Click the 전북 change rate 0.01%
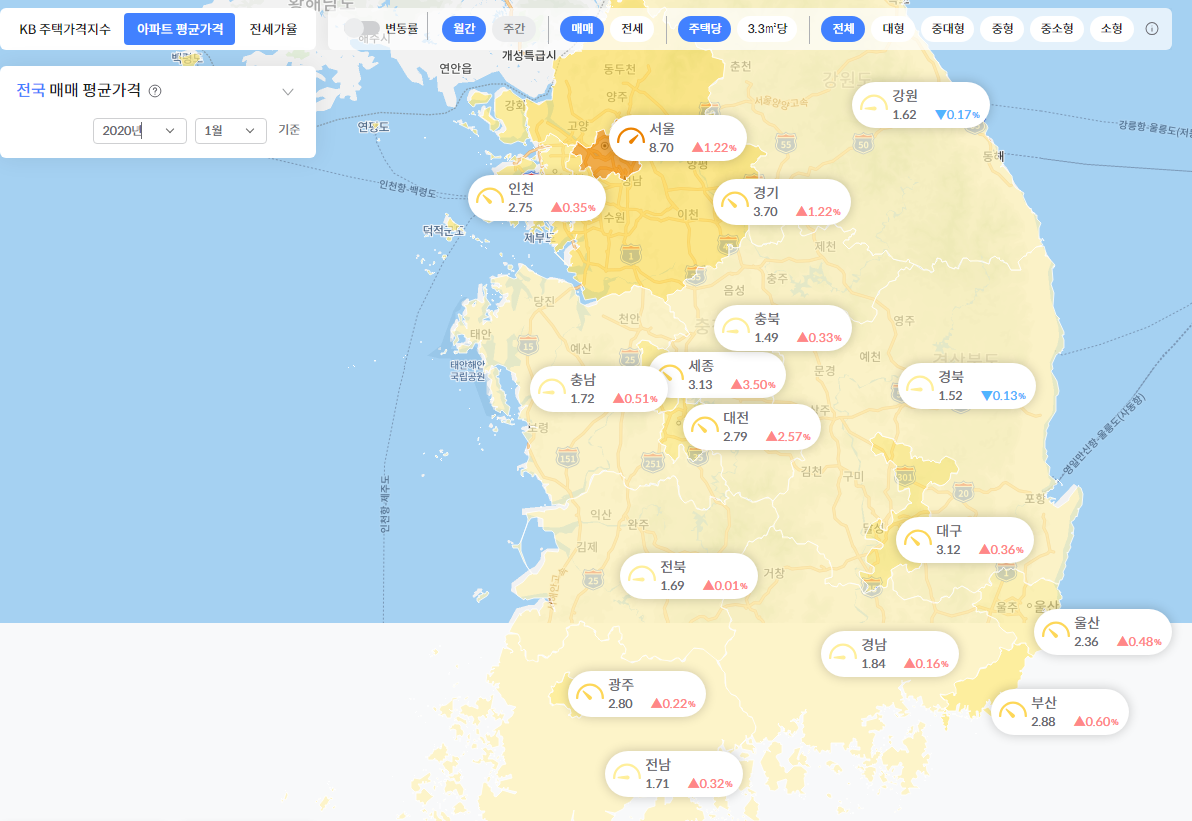The image size is (1192, 821). (x=725, y=585)
